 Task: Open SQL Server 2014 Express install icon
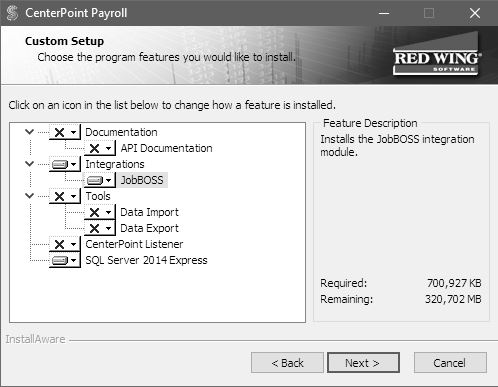coord(65,260)
